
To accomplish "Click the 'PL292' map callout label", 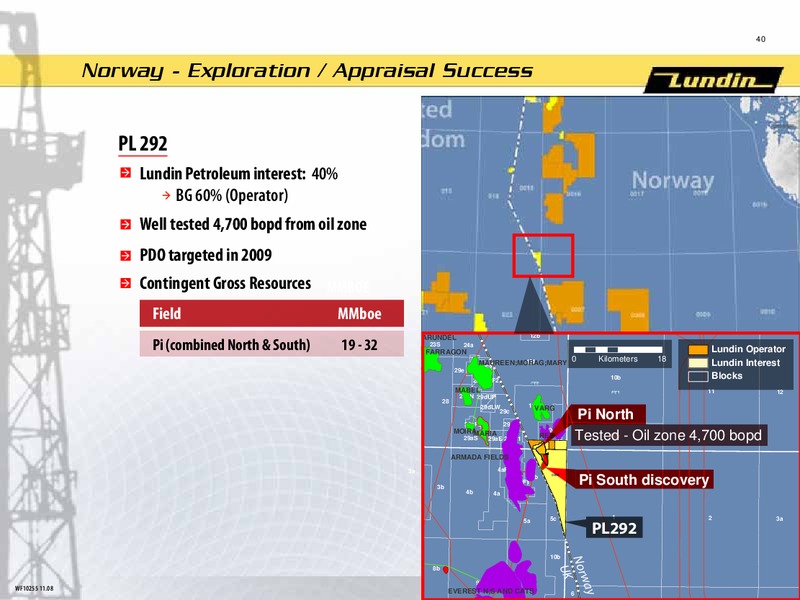I will [x=614, y=528].
